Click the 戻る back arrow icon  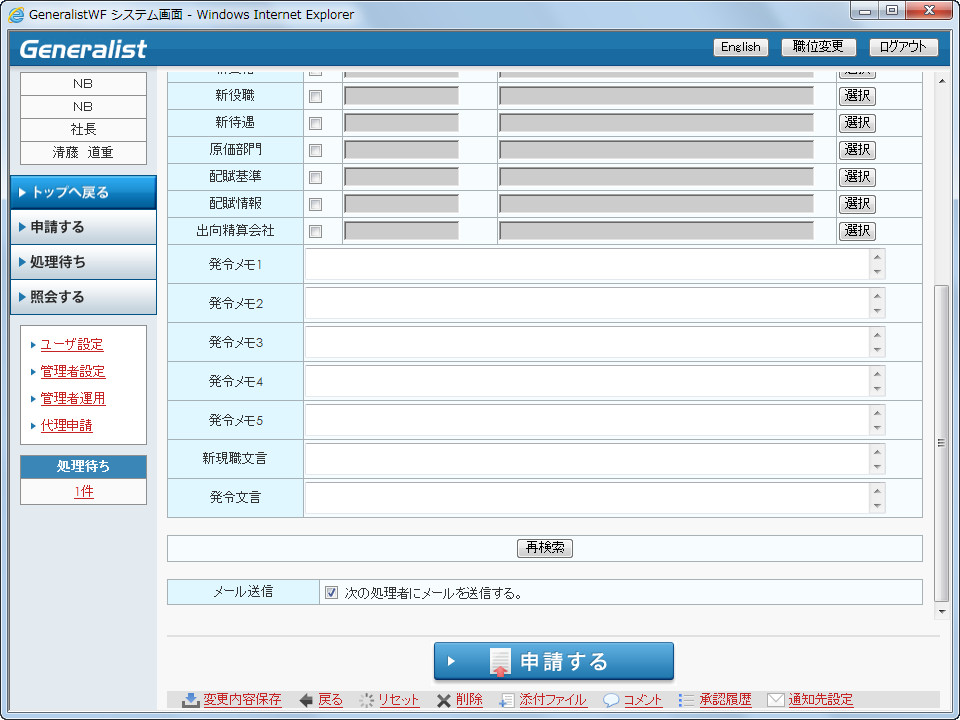click(x=306, y=700)
